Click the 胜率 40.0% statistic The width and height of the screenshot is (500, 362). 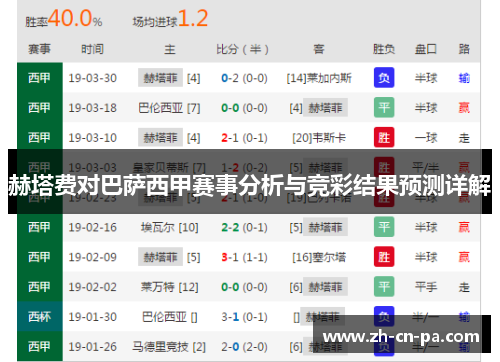(64, 19)
